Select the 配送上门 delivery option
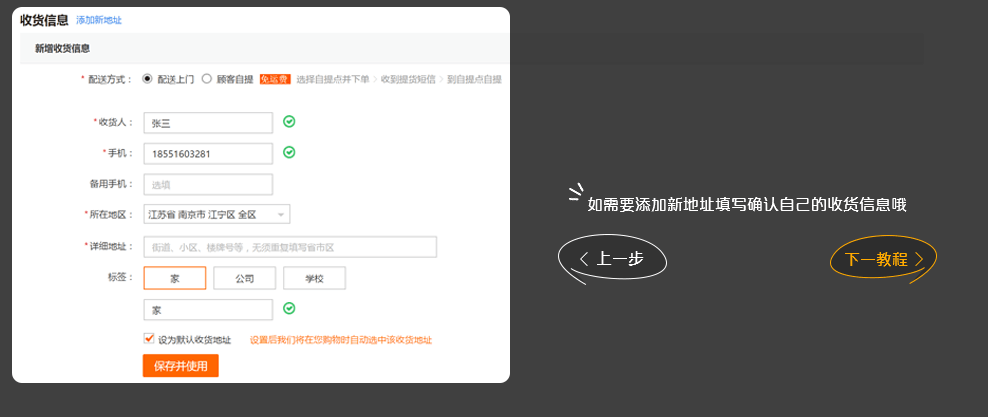 pos(148,78)
